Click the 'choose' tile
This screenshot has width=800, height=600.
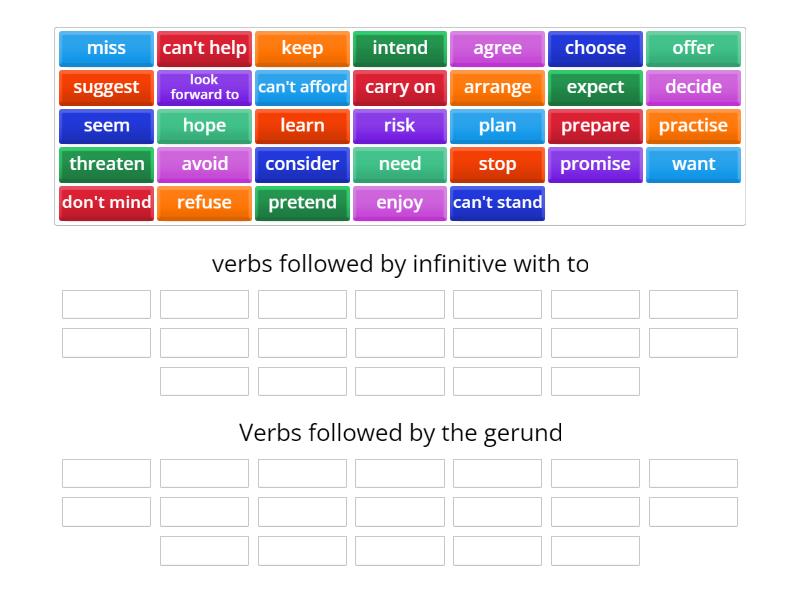(595, 48)
